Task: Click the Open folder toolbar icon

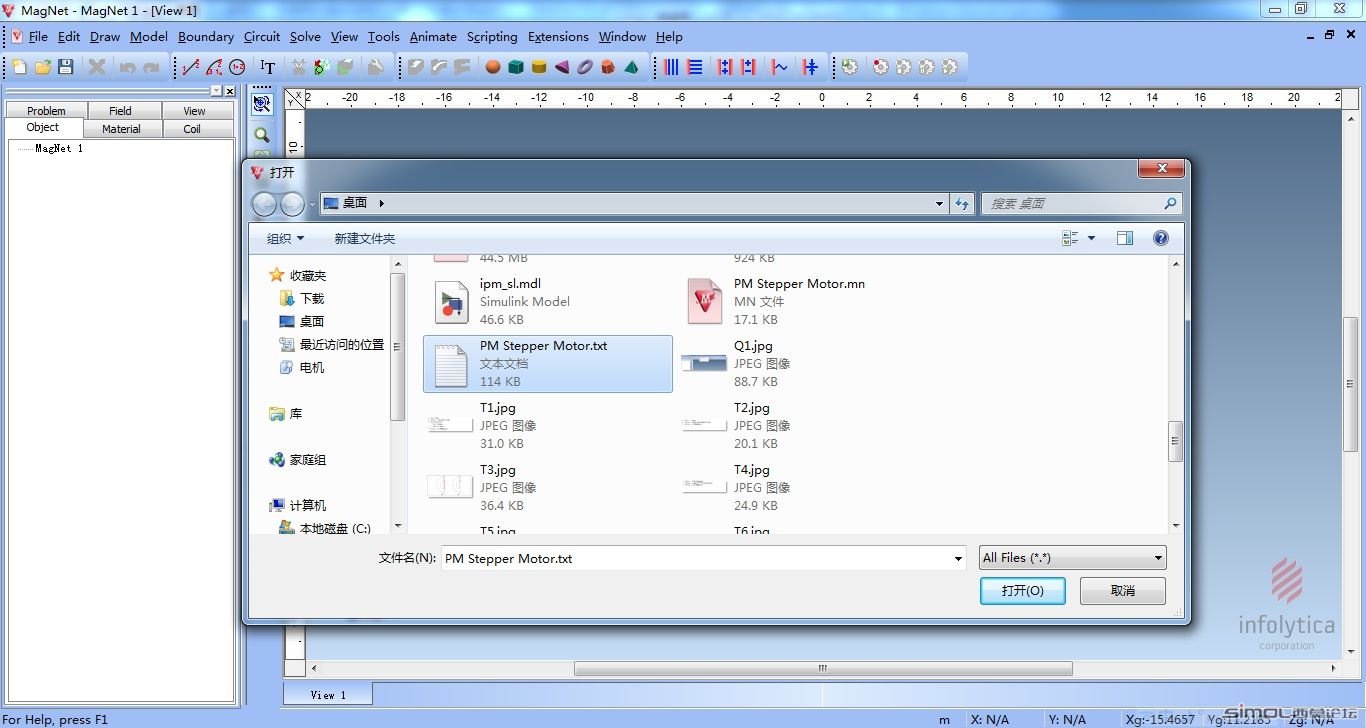Action: [x=42, y=67]
